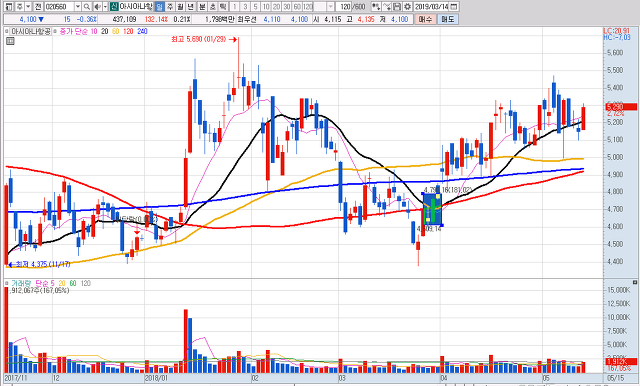Click the save chart floppy disk icon
The height and width of the screenshot is (386, 640).
[397, 7]
